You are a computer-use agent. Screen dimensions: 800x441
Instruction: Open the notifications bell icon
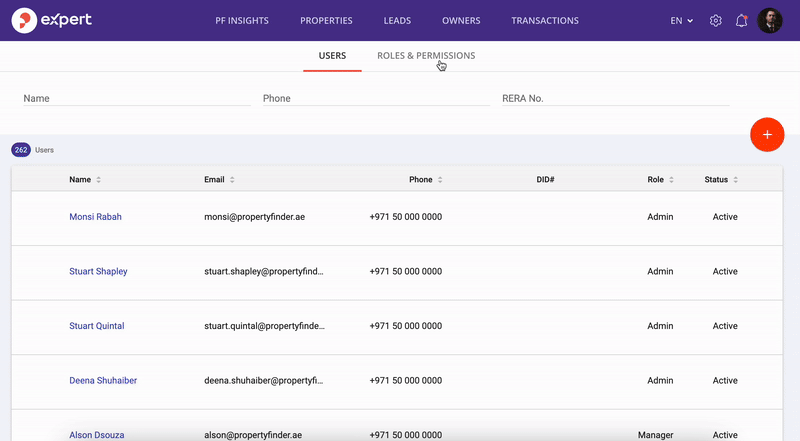(741, 21)
